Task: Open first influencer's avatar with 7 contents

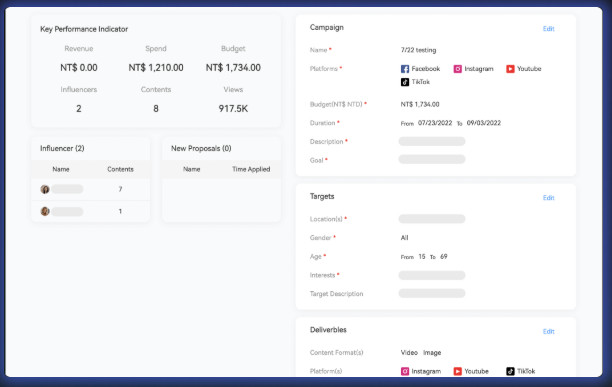Action: point(45,189)
